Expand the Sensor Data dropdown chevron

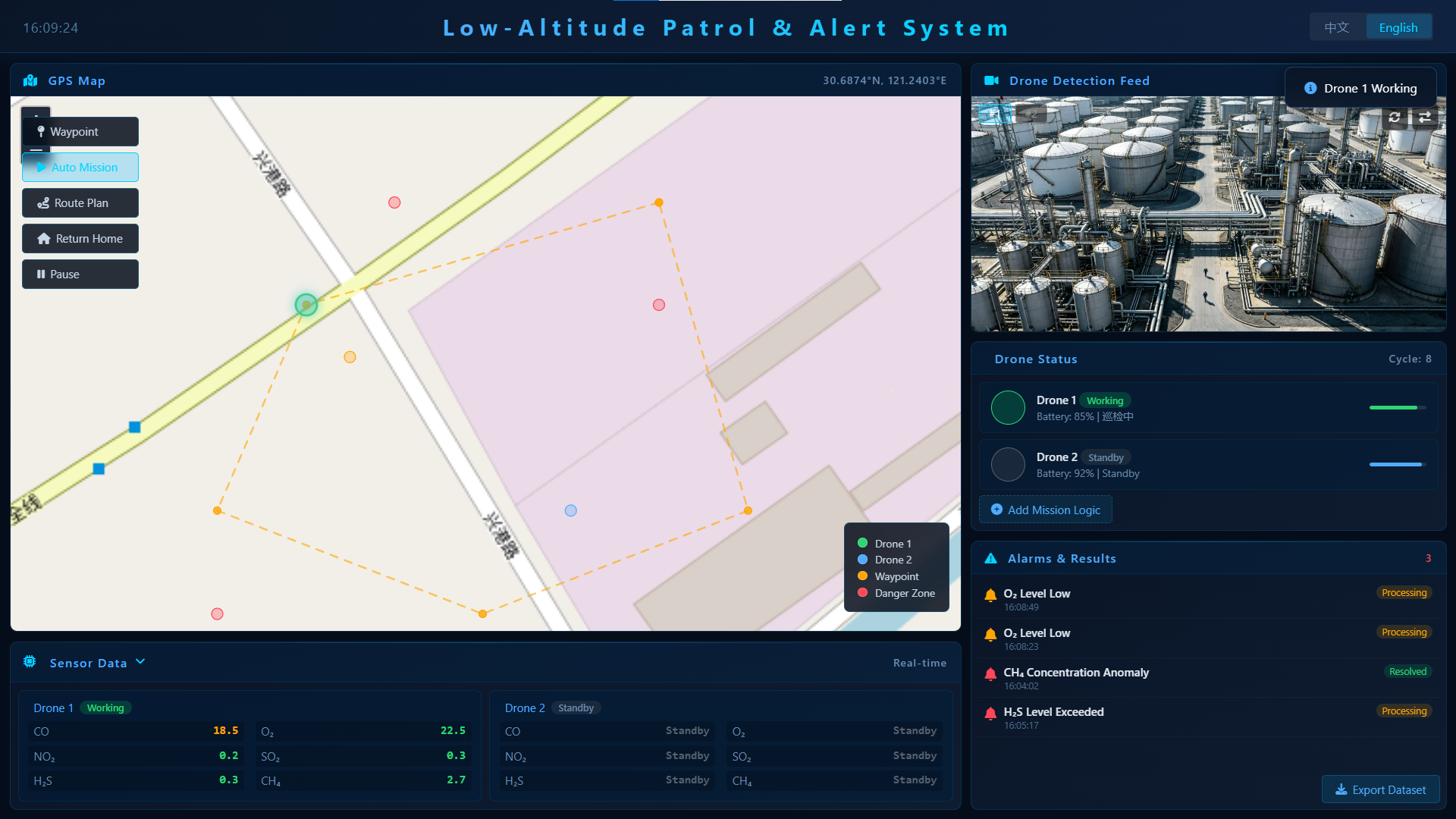coord(140,661)
